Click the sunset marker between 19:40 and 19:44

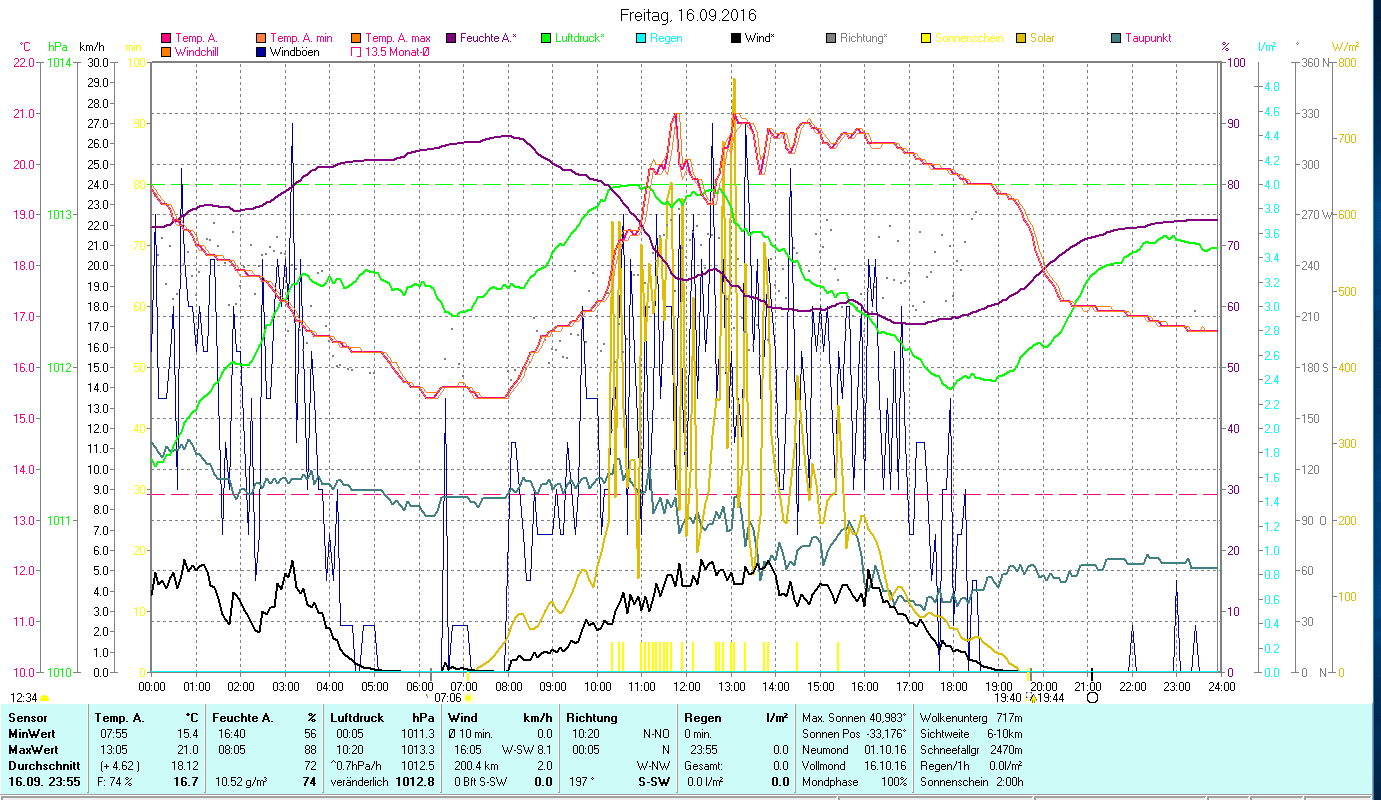click(1032, 698)
